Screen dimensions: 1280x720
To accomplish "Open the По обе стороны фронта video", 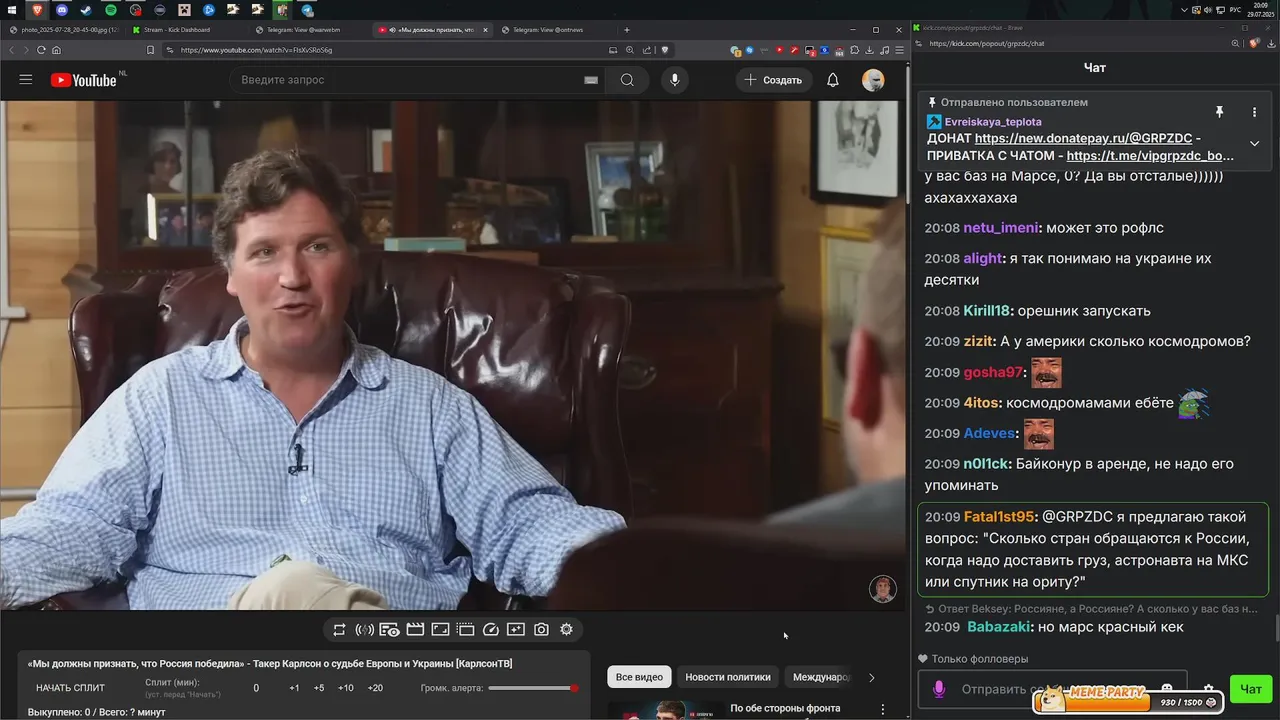I will (x=785, y=708).
